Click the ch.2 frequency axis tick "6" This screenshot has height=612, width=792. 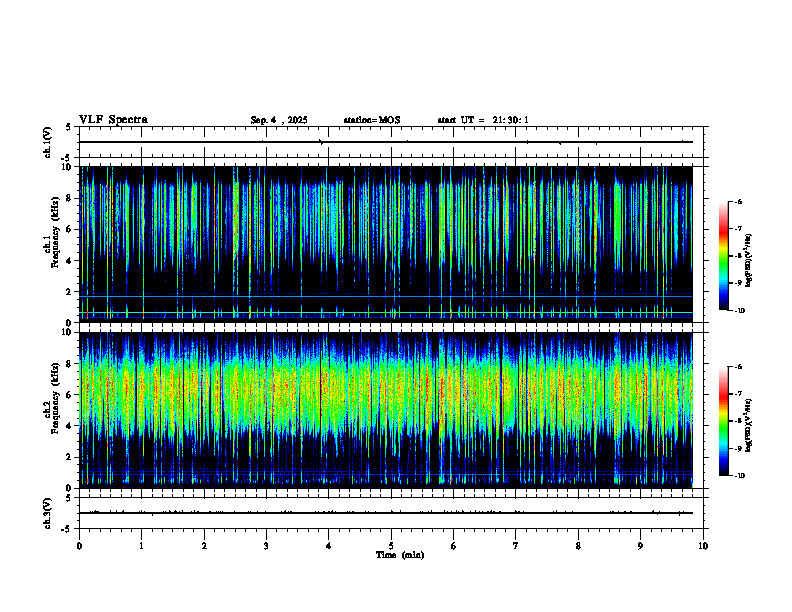(x=71, y=395)
